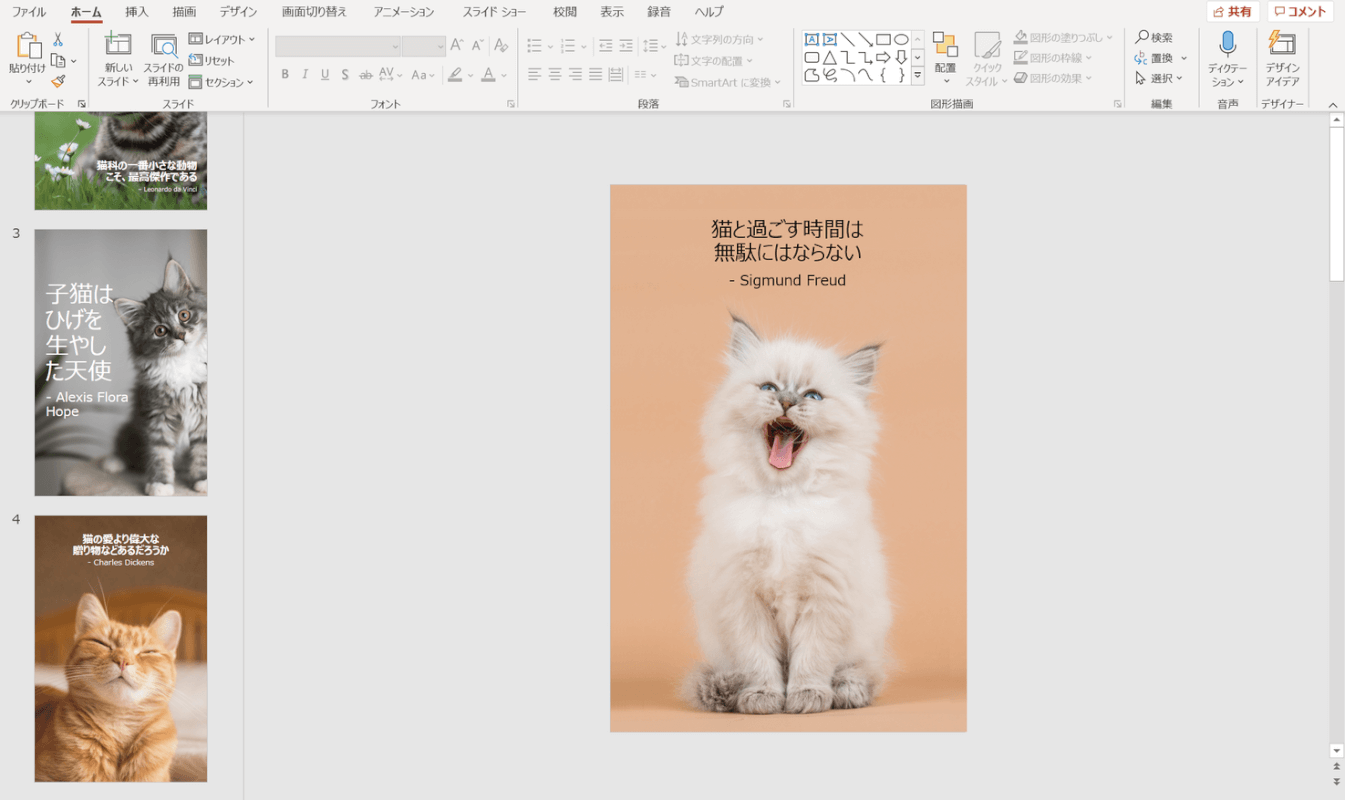The width and height of the screenshot is (1345, 800).
Task: Click the Dictation microphone icon
Action: [1227, 44]
